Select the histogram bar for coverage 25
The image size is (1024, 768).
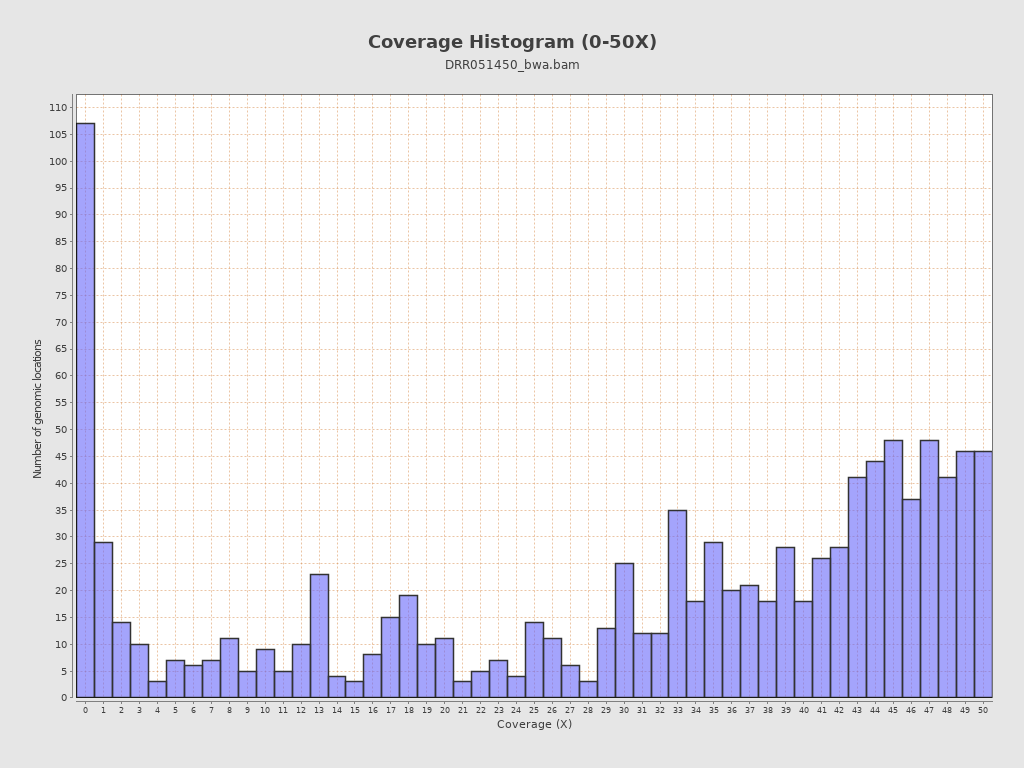point(534,660)
